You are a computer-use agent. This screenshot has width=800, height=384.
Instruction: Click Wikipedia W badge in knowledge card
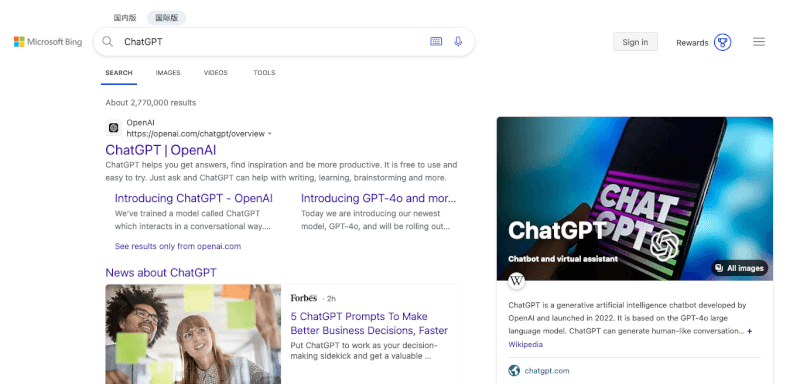[x=517, y=280]
